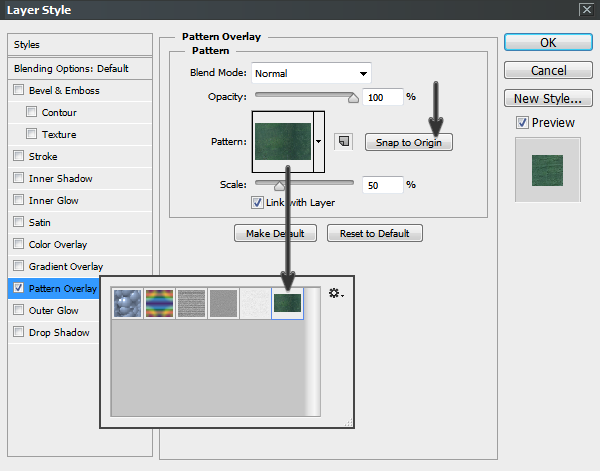This screenshot has height=471, width=600.
Task: Expand the pattern picker dropdown arrow
Action: pos(319,141)
